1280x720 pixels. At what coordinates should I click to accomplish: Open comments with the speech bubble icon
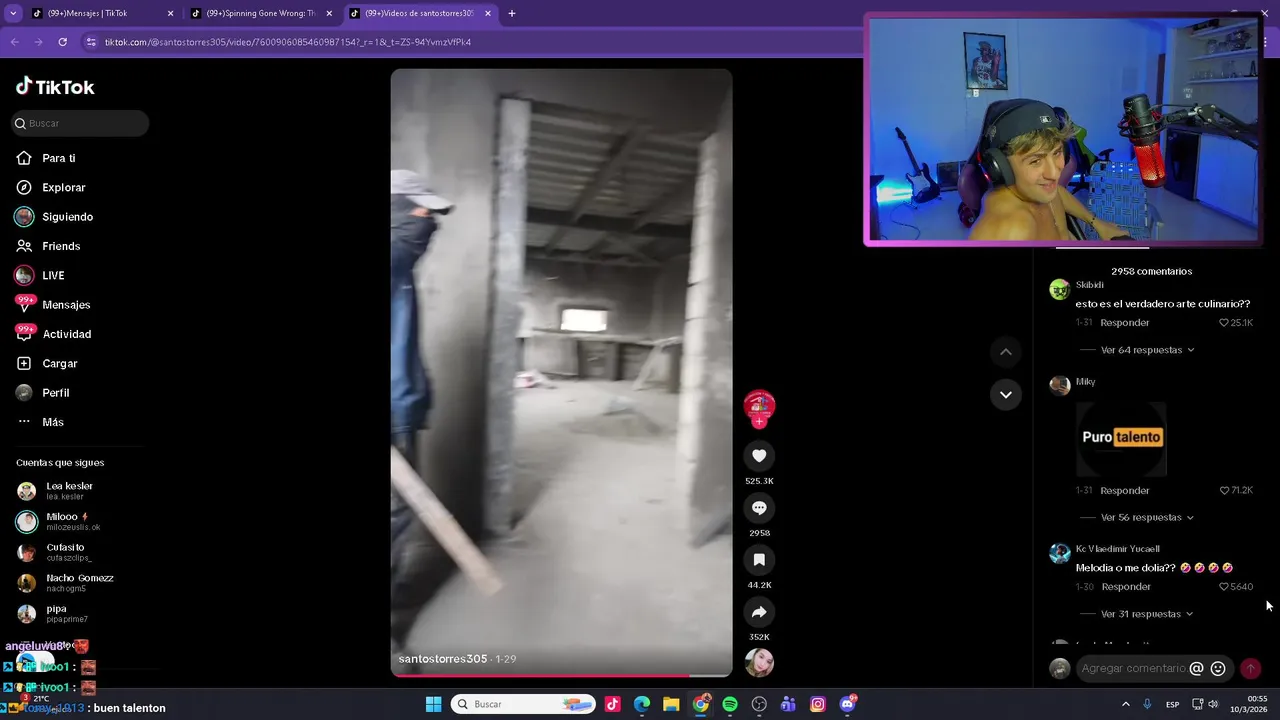[759, 508]
